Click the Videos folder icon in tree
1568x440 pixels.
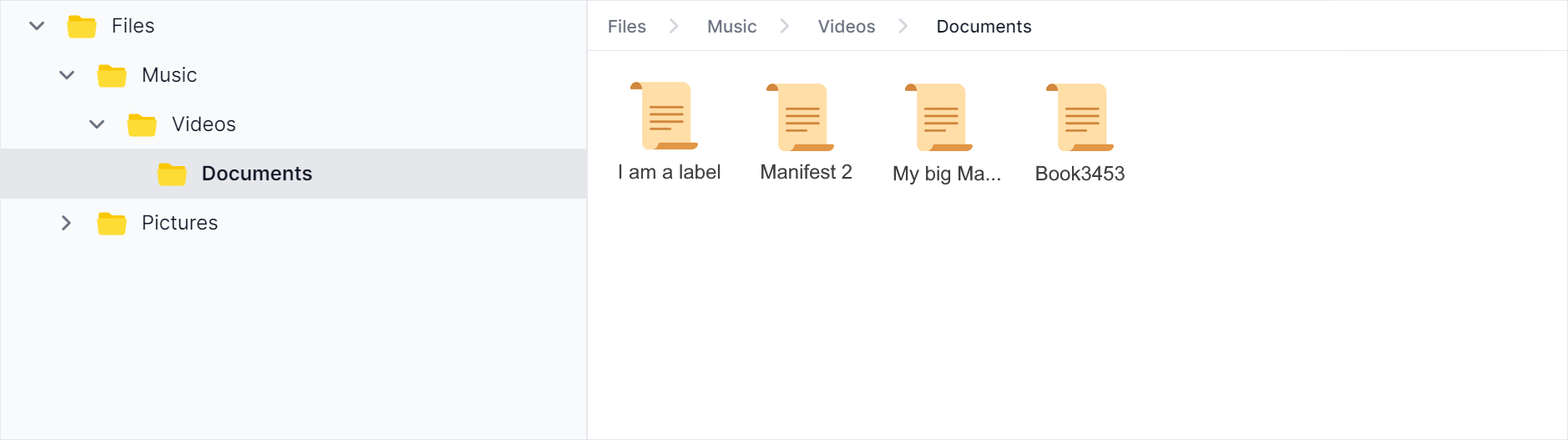(142, 125)
